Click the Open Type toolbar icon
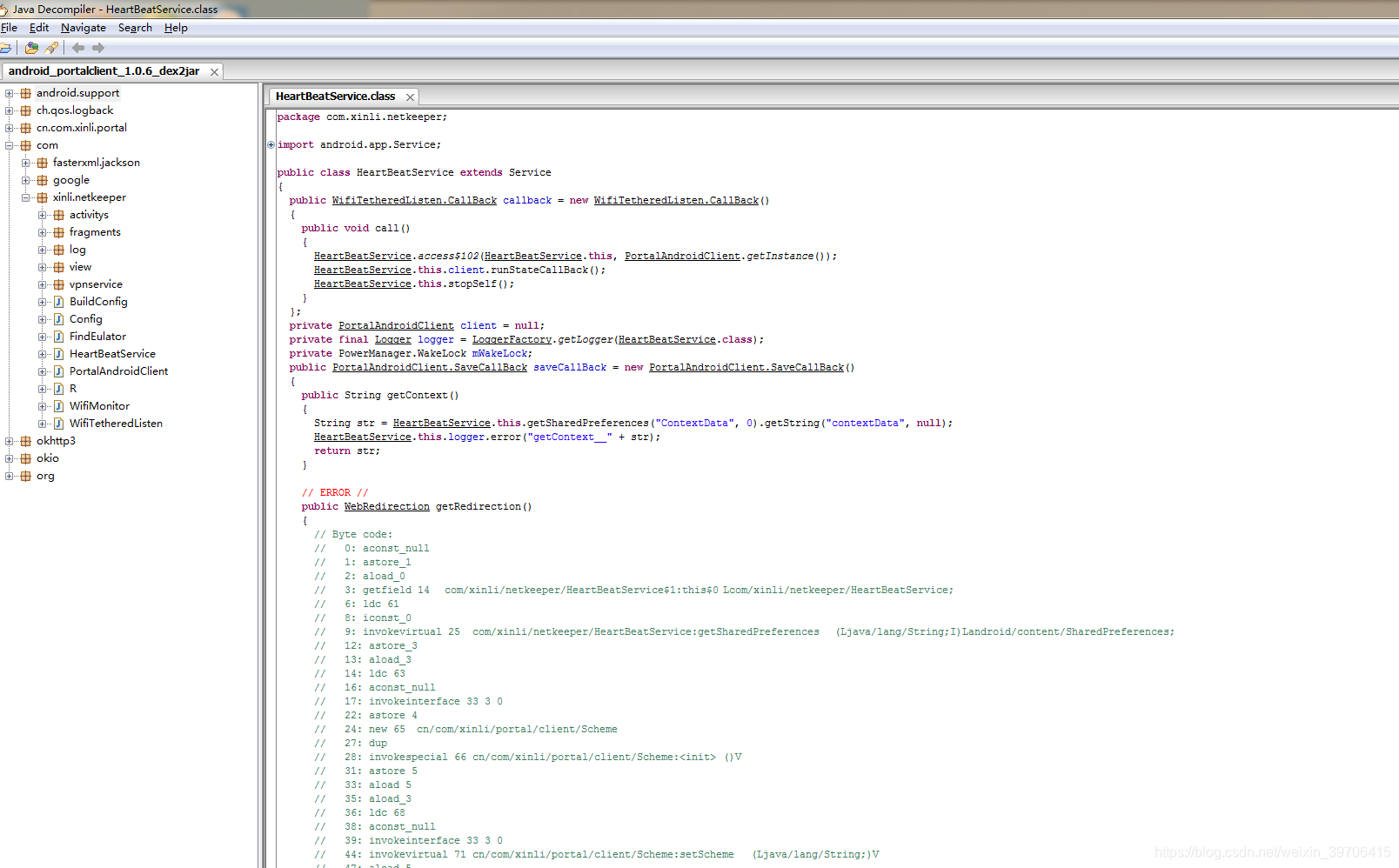Viewport: 1399px width, 868px height. [31, 48]
